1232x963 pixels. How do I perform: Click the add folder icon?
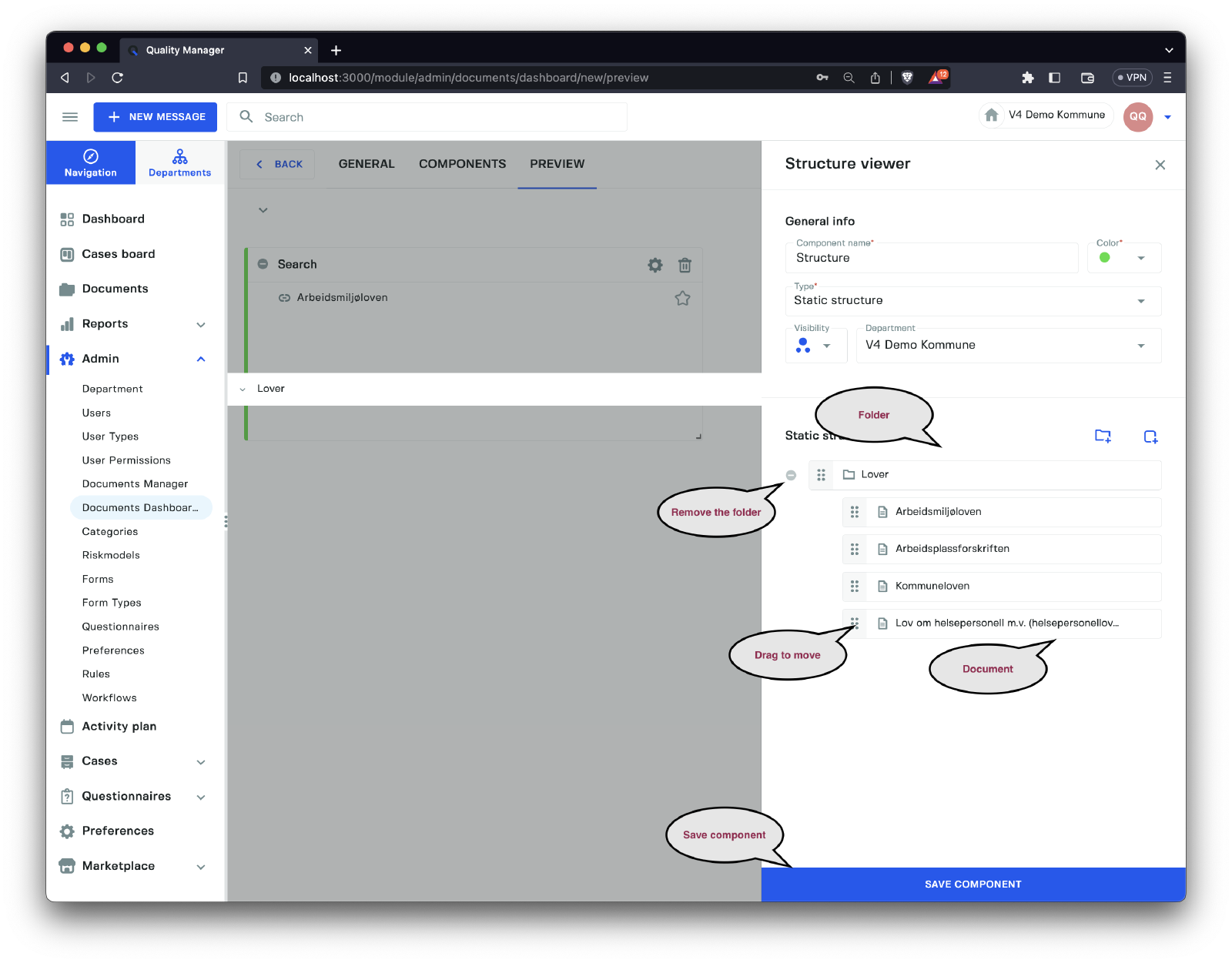[1103, 436]
